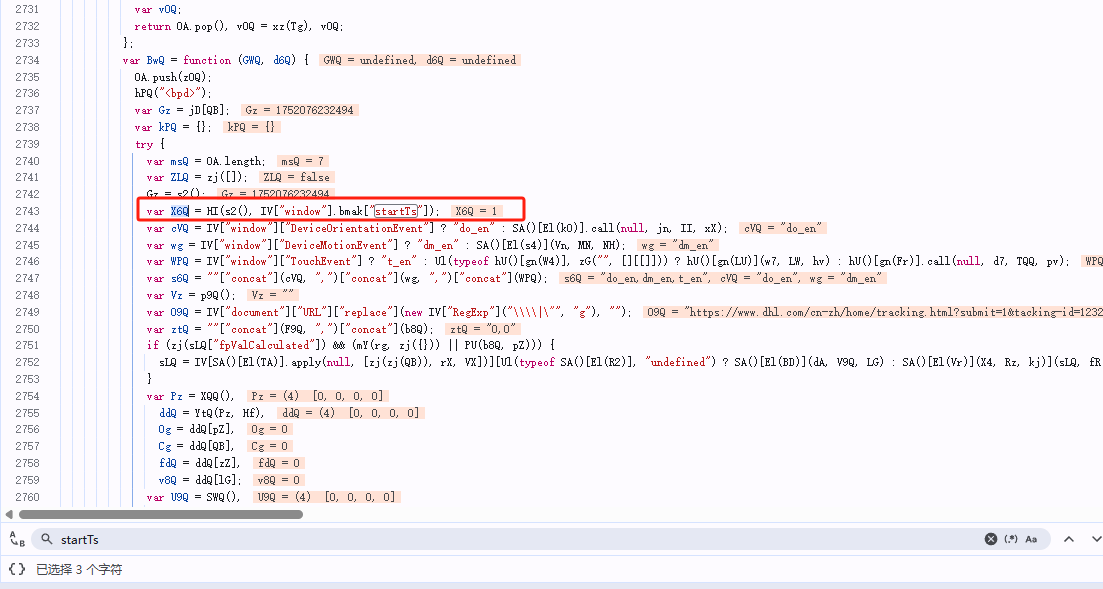Set breakpoint on line 2734

(27, 60)
